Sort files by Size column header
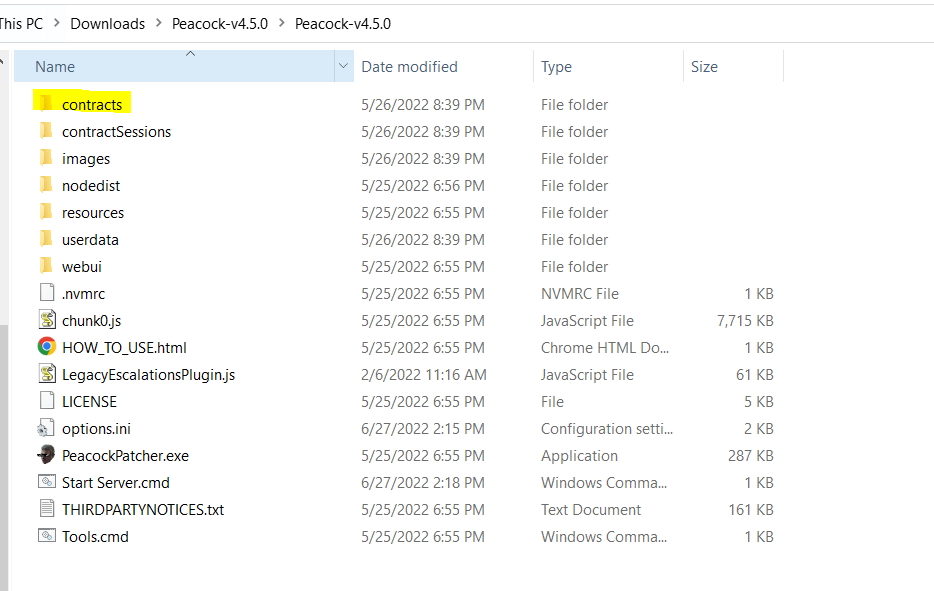The width and height of the screenshot is (934, 591). tap(704, 67)
